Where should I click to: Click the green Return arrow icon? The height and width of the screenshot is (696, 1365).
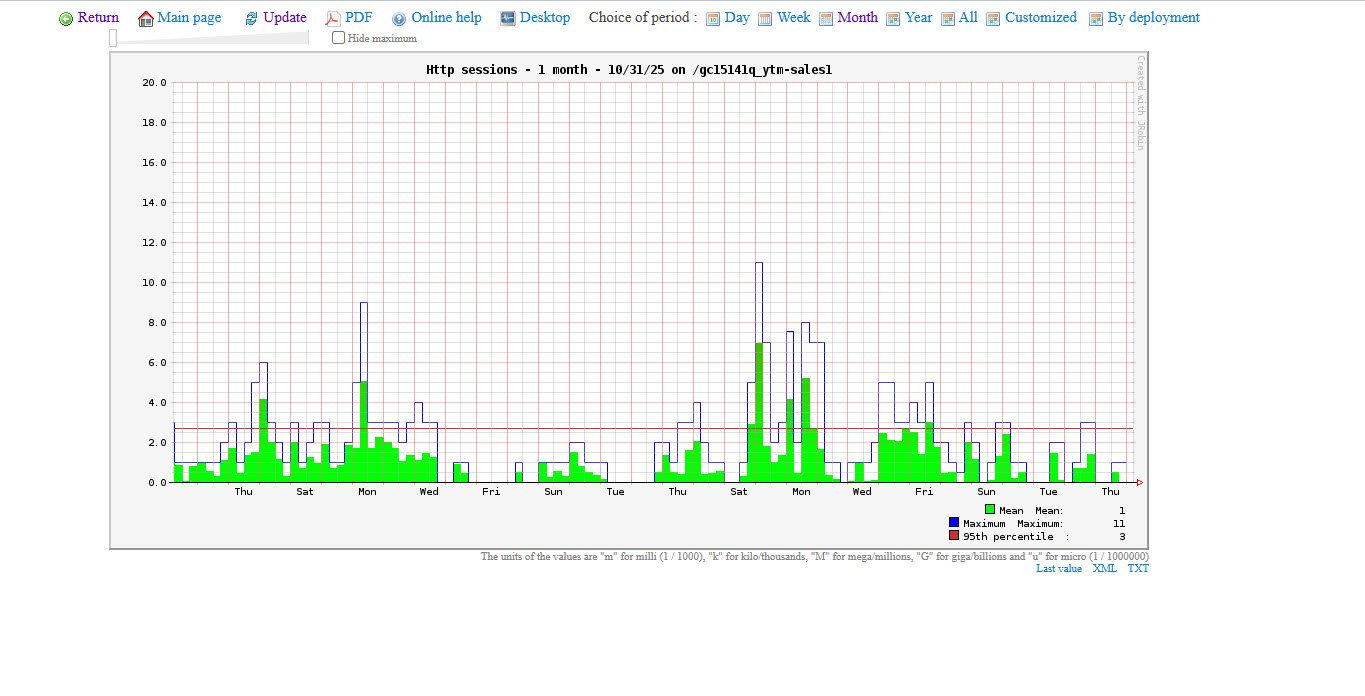(66, 19)
